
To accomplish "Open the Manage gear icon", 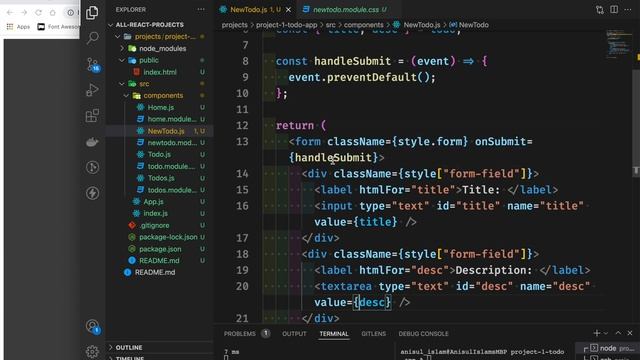I will tap(92, 351).
